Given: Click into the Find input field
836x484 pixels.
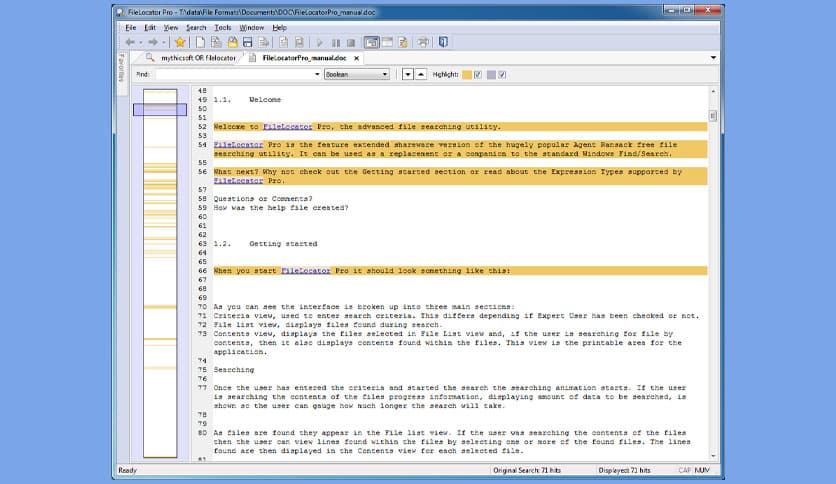Looking at the screenshot, I should click(235, 75).
